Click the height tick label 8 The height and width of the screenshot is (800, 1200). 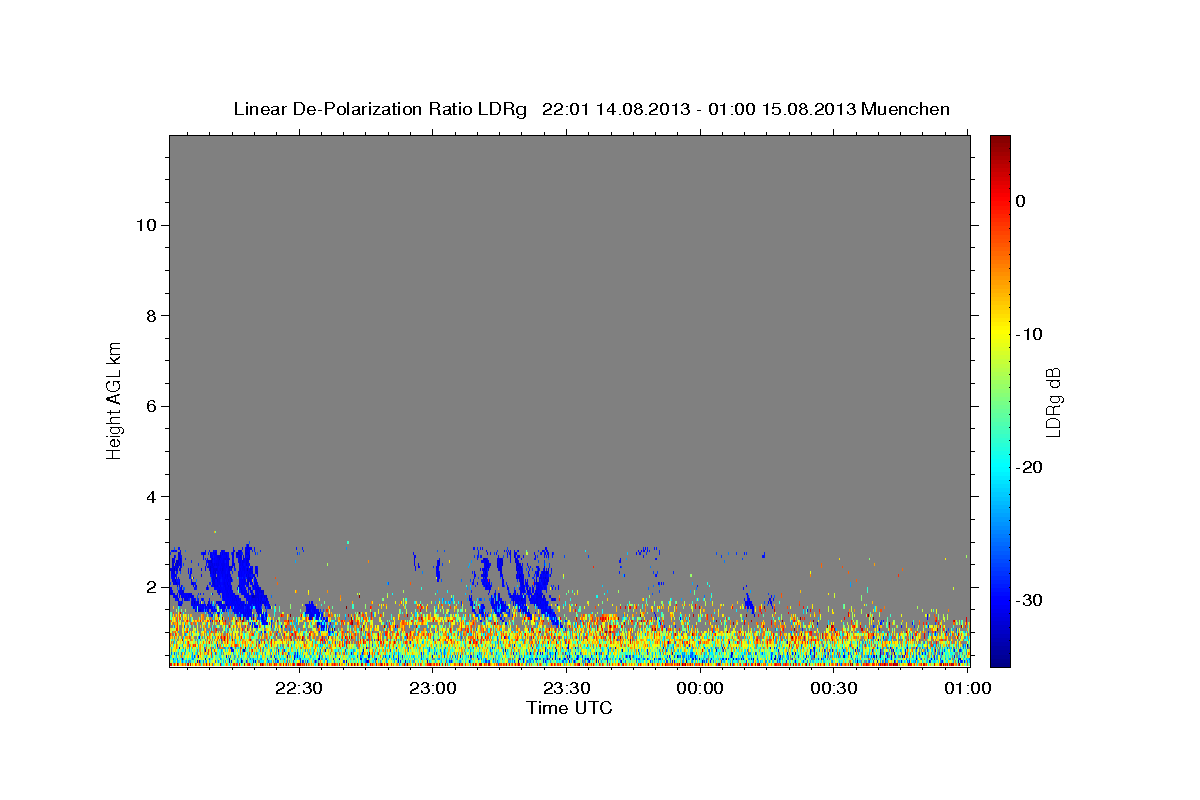[150, 316]
